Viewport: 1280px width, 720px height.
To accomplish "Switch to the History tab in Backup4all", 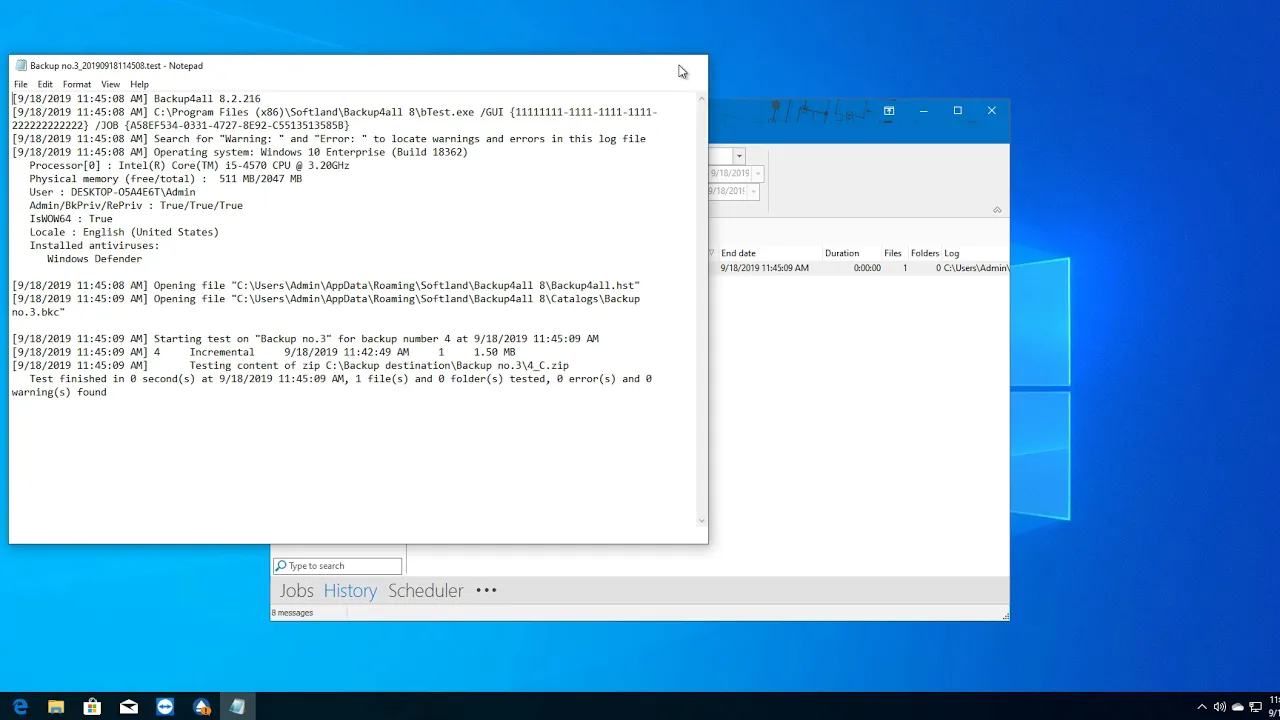I will [x=350, y=590].
